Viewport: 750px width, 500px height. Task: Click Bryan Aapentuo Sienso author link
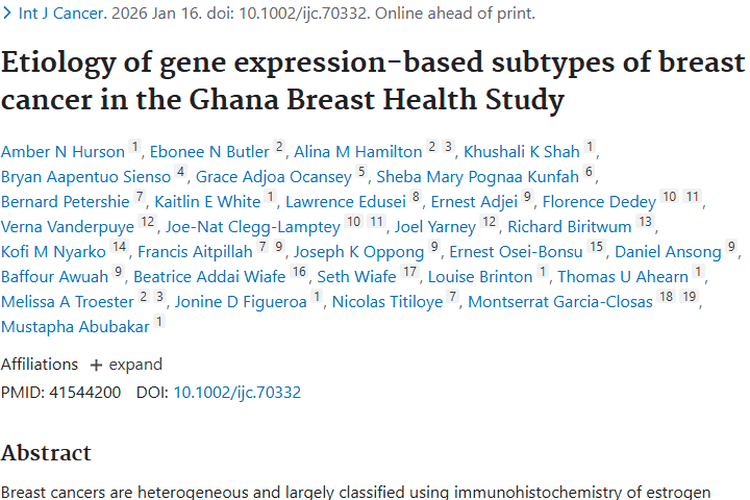[x=85, y=177]
